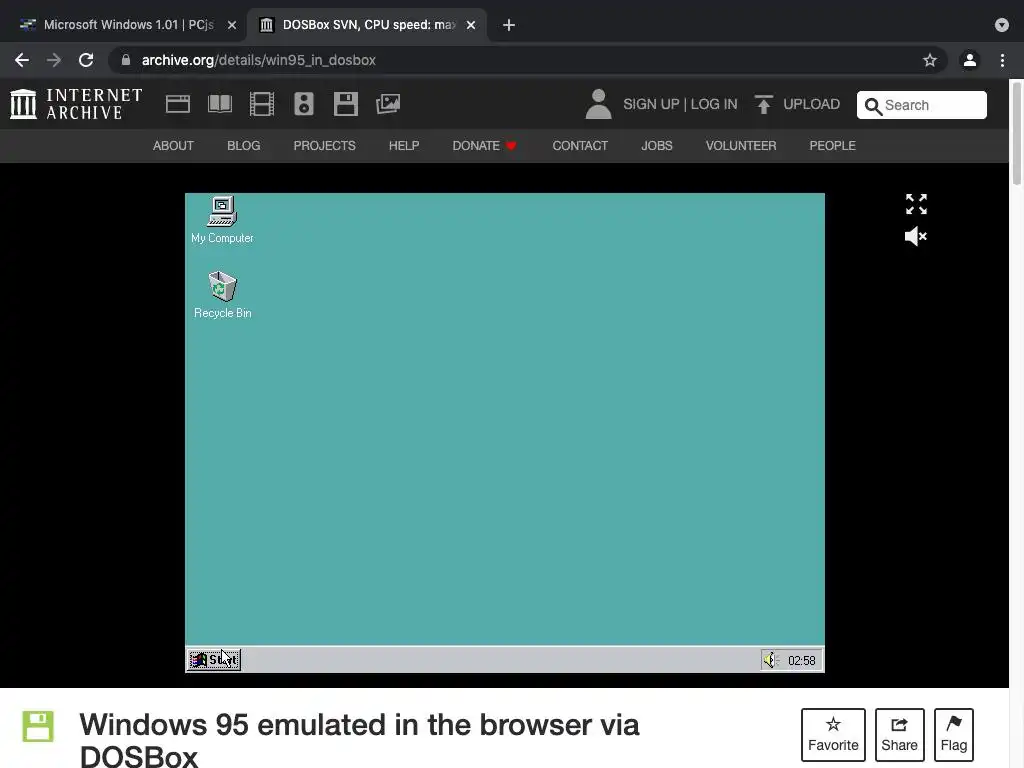Open the Software floppy disk icon
This screenshot has height=768, width=1024.
point(345,104)
